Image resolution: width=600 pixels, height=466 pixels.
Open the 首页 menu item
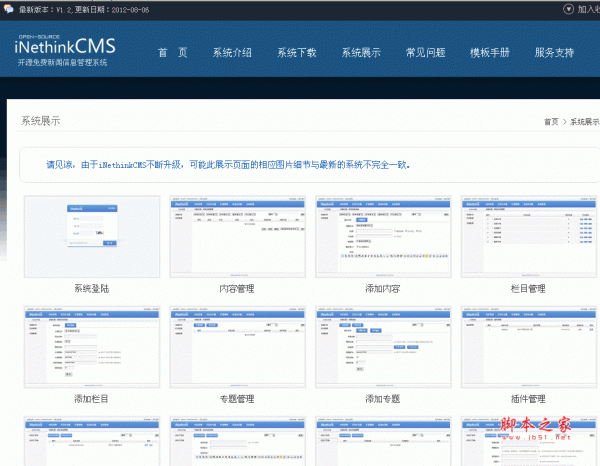173,52
